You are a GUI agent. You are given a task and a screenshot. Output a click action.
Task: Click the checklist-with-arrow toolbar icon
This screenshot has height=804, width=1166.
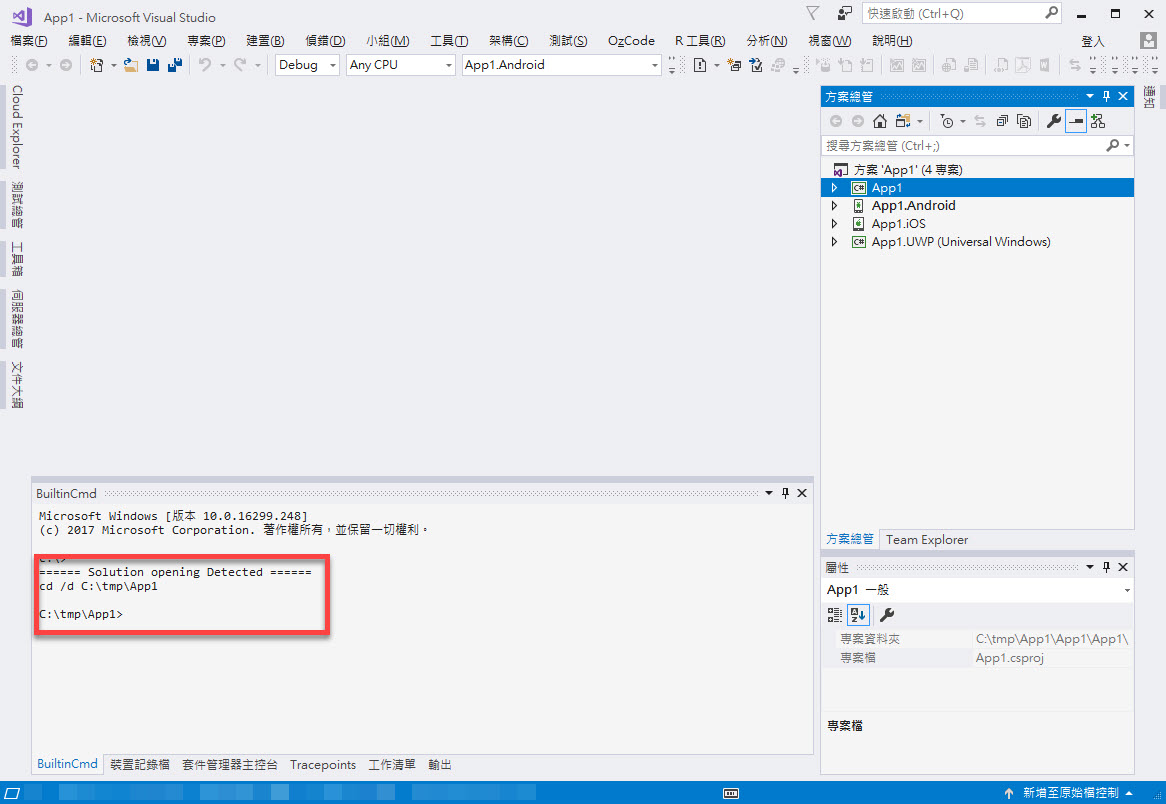pyautogui.click(x=756, y=65)
